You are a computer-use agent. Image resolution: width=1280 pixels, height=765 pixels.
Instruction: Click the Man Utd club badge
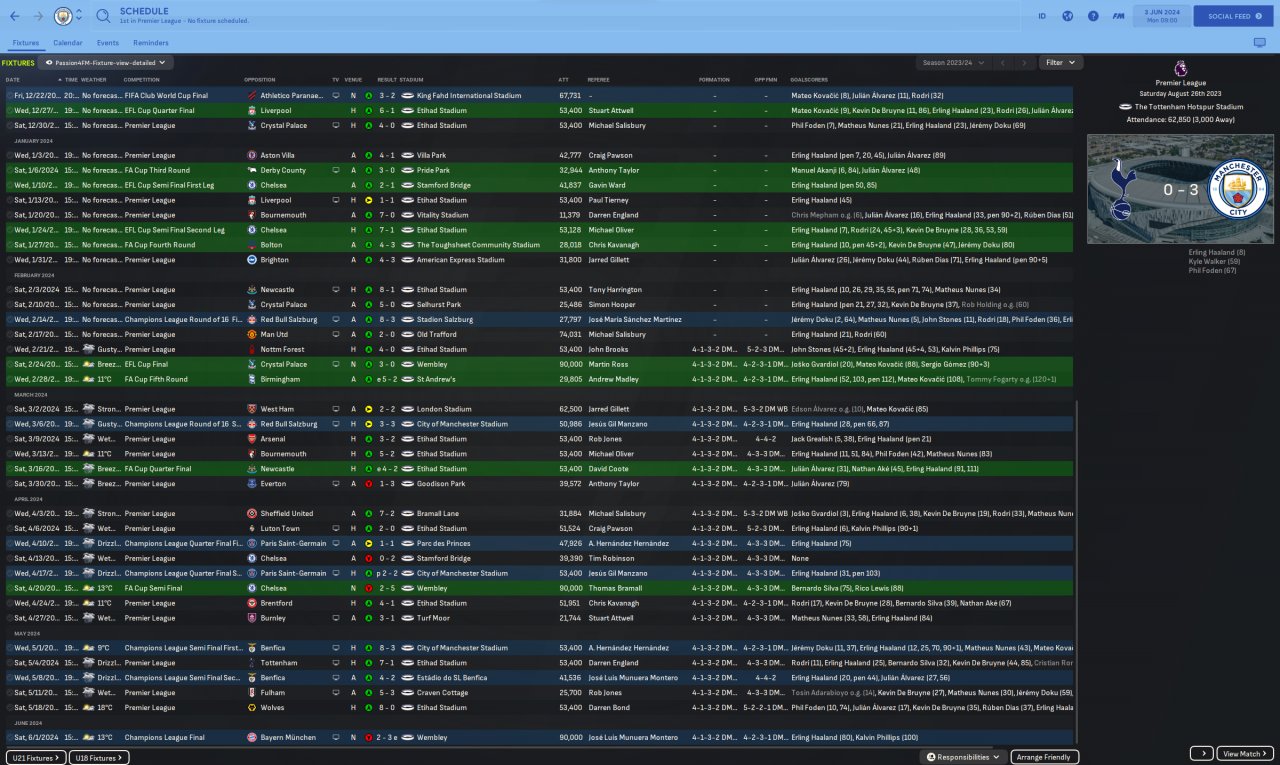click(251, 335)
